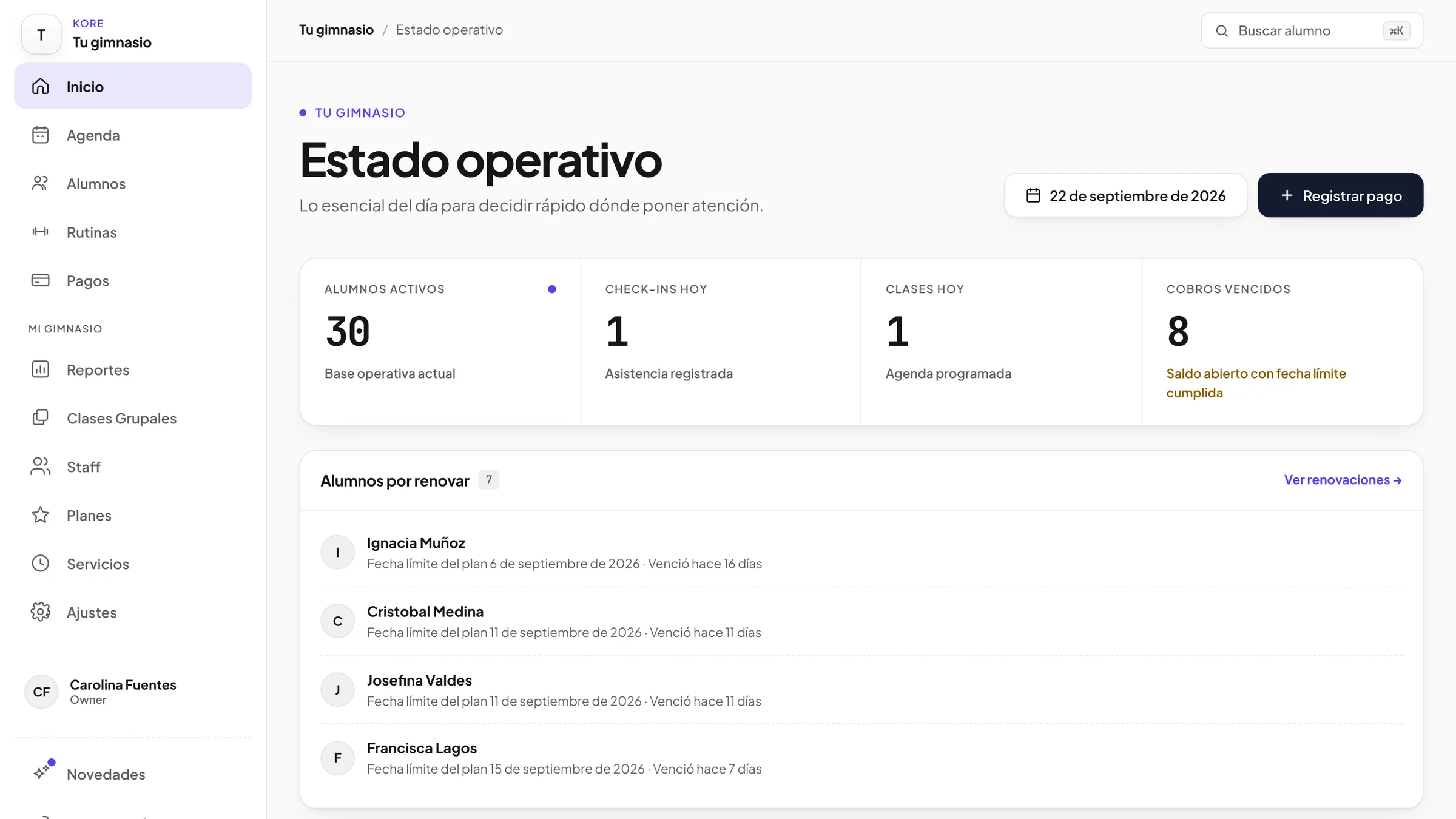1456x819 pixels.
Task: Click the I avatar for Ignacia Muñoz
Action: pos(337,552)
